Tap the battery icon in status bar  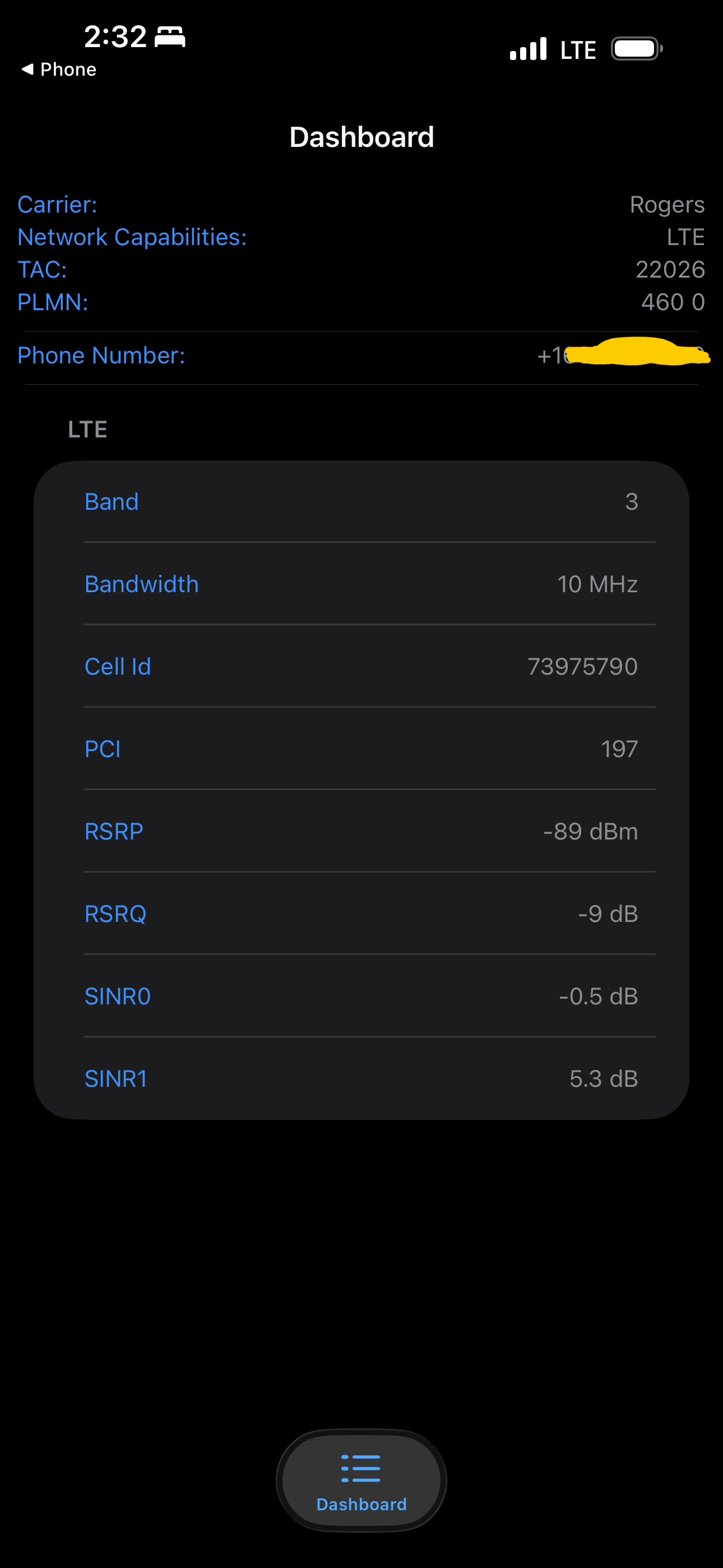pyautogui.click(x=636, y=49)
